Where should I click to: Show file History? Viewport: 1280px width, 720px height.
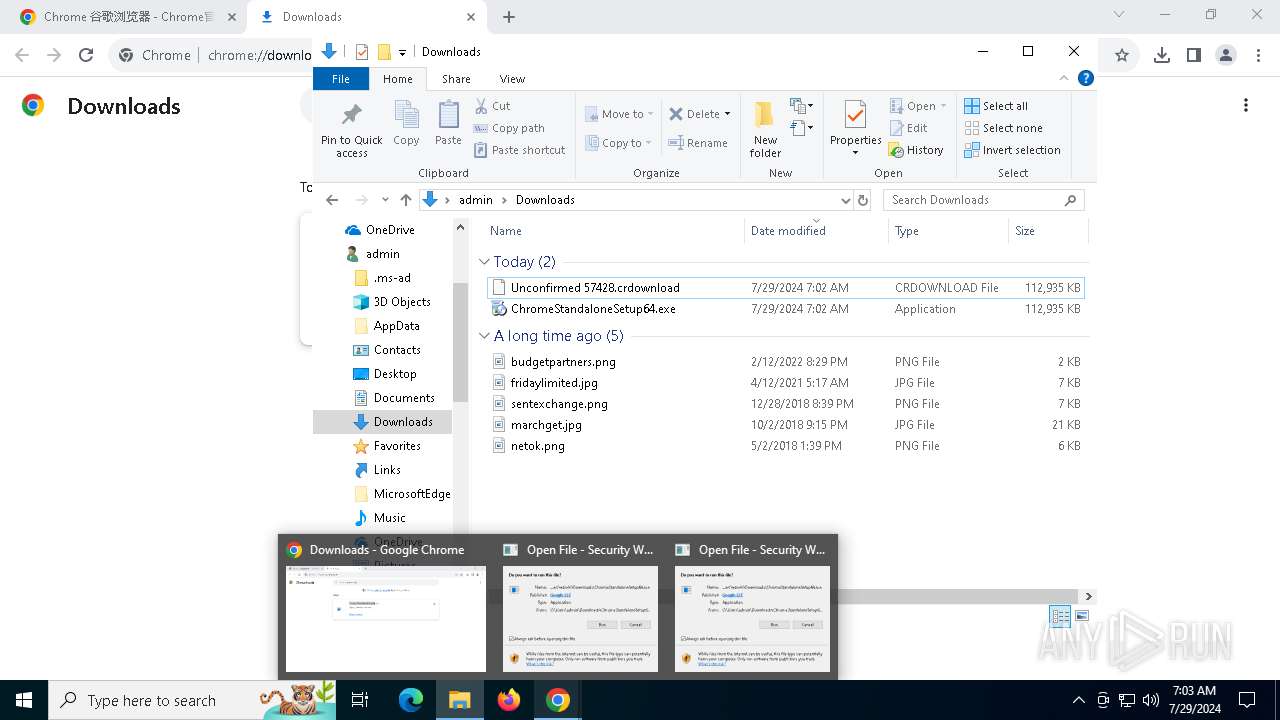(x=916, y=150)
